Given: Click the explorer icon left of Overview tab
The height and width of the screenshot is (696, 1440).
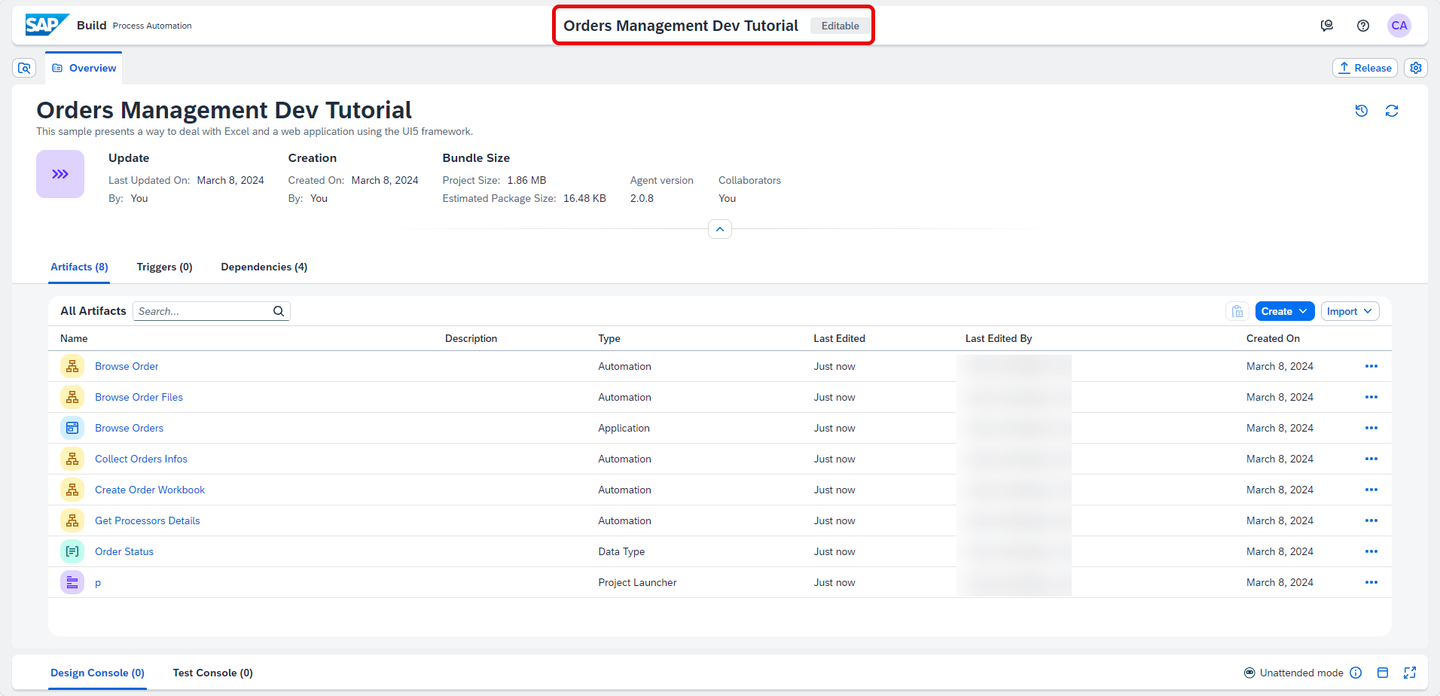Looking at the screenshot, I should pos(25,68).
